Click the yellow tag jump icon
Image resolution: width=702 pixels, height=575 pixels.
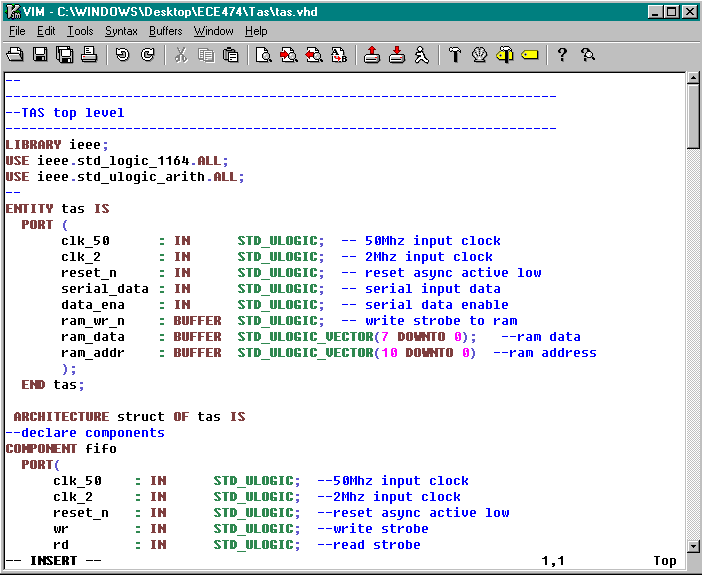tap(530, 55)
